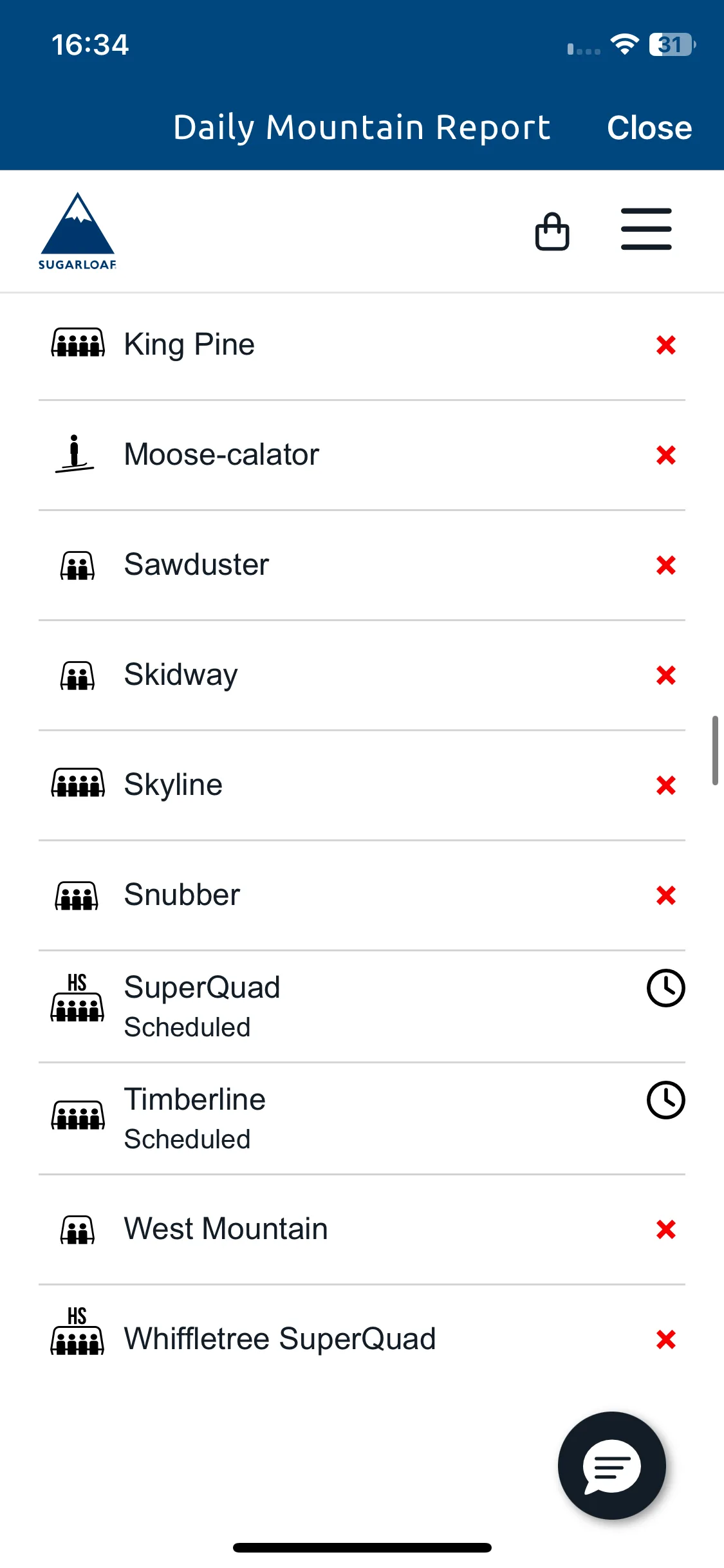Viewport: 724px width, 1568px height.
Task: Click the red closed X beside Sawduster
Action: click(666, 565)
